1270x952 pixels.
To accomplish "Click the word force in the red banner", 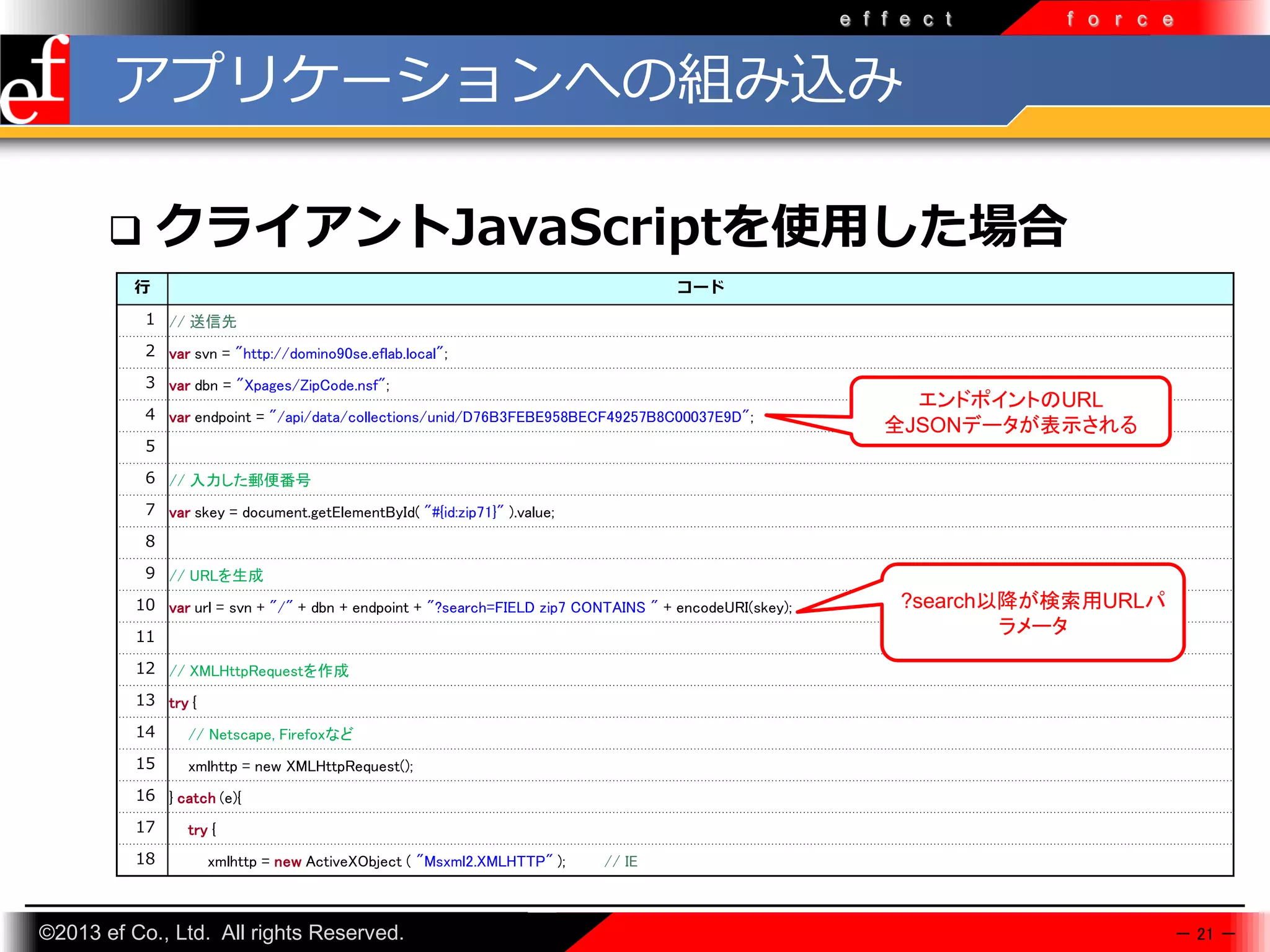I will coord(1121,20).
